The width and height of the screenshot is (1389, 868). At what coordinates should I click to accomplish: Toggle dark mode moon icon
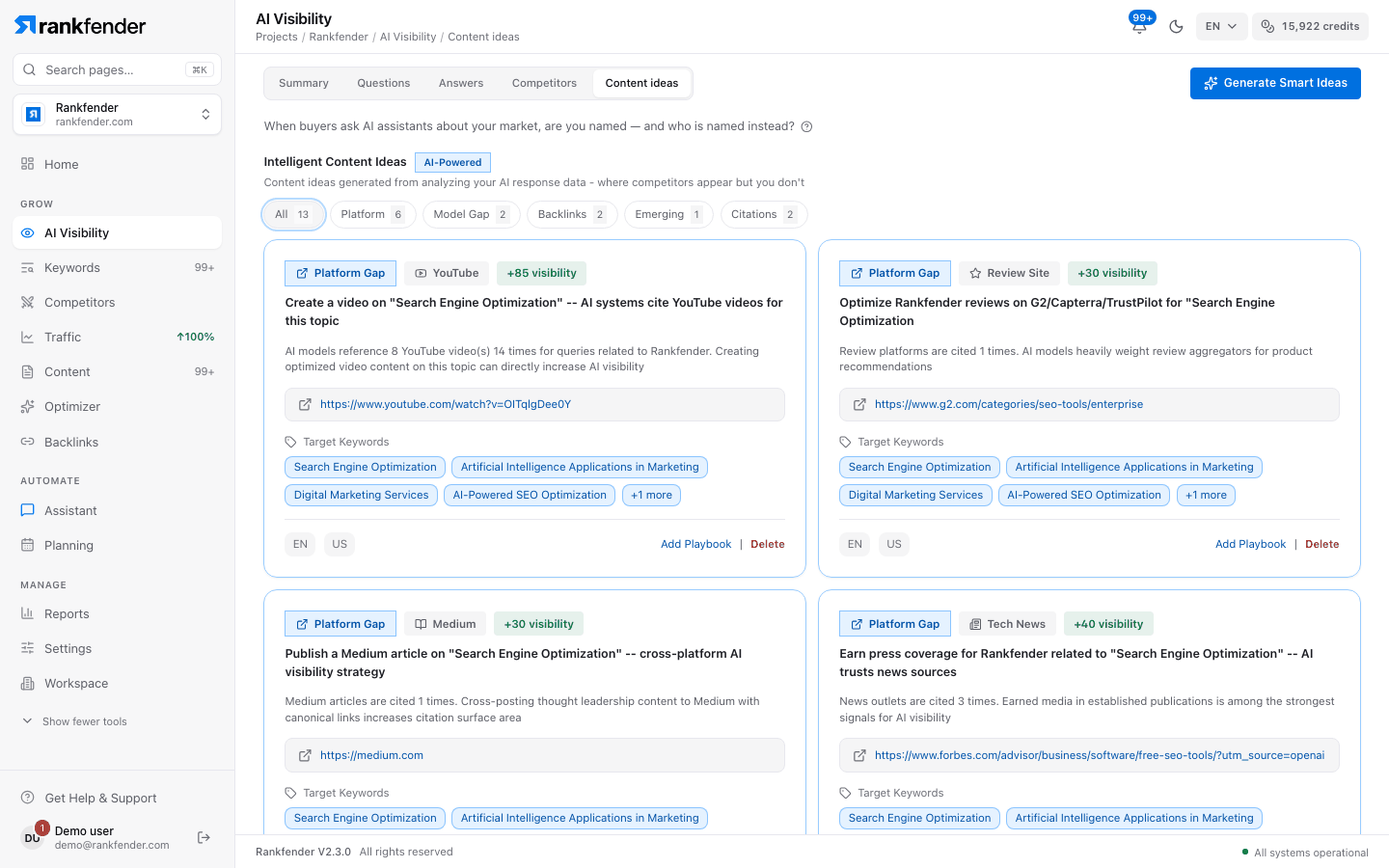point(1176,27)
